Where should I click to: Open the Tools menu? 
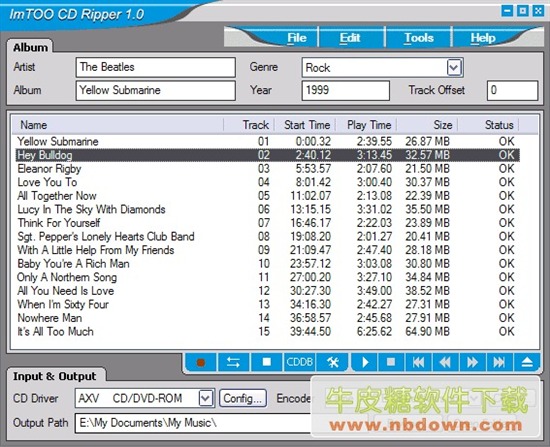(x=418, y=38)
